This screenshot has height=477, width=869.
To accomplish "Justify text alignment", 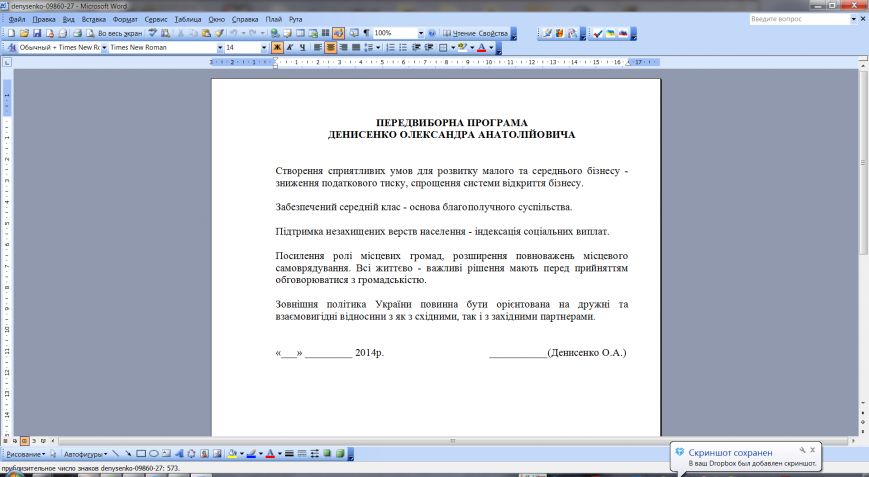I will click(356, 48).
